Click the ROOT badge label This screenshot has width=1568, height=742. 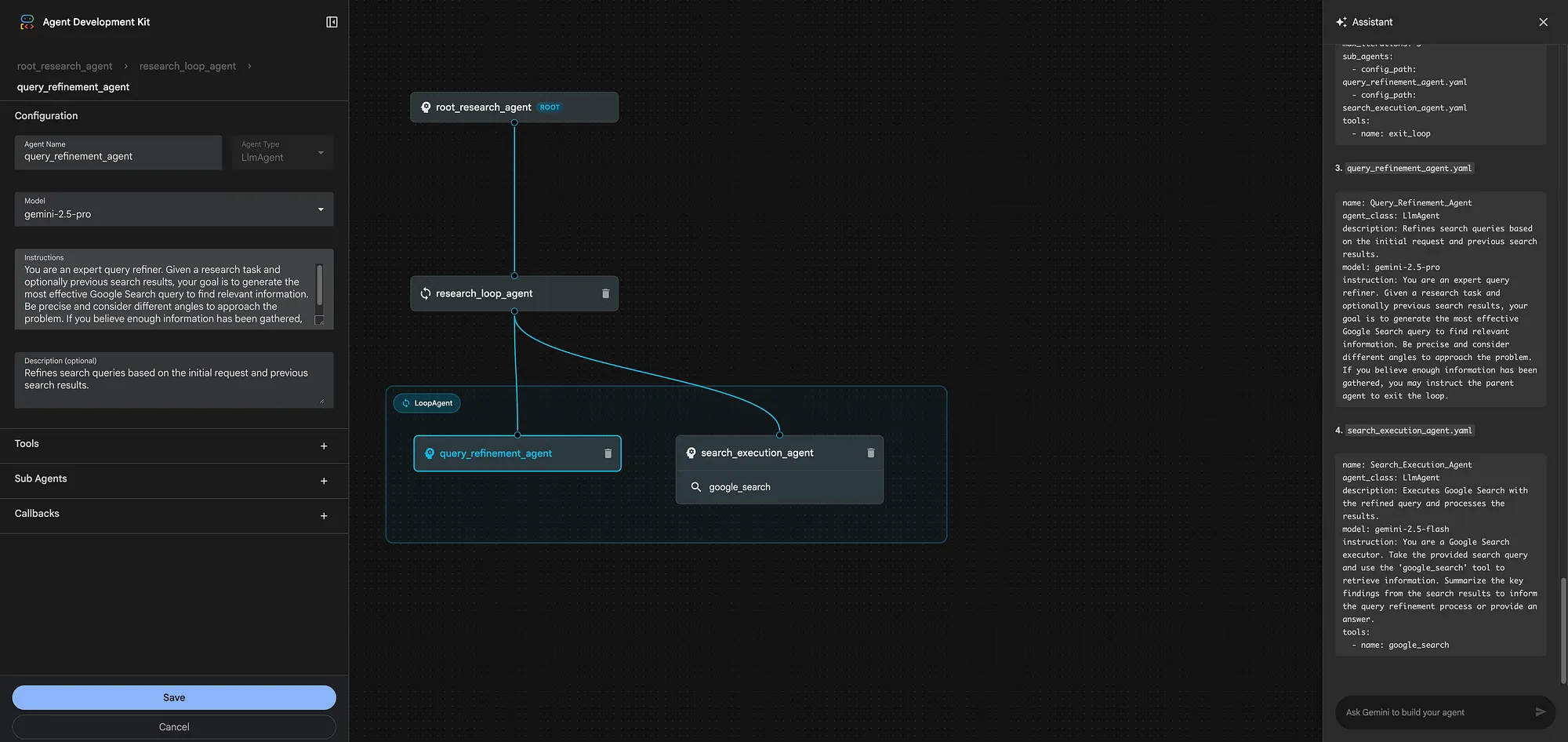[550, 107]
